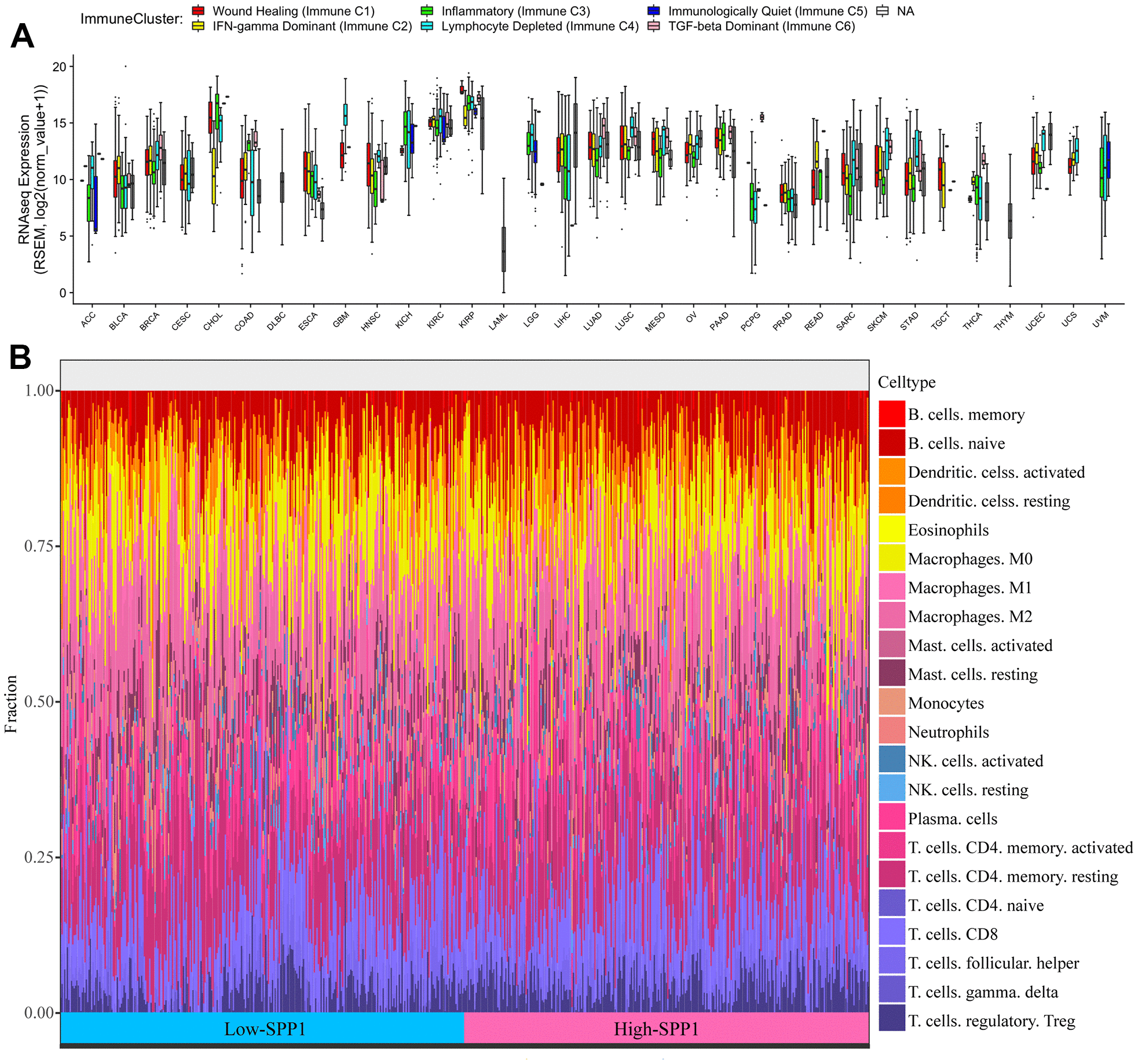The height and width of the screenshot is (1064, 1138).
Task: Click the THYM axis label
Action: 1004,321
